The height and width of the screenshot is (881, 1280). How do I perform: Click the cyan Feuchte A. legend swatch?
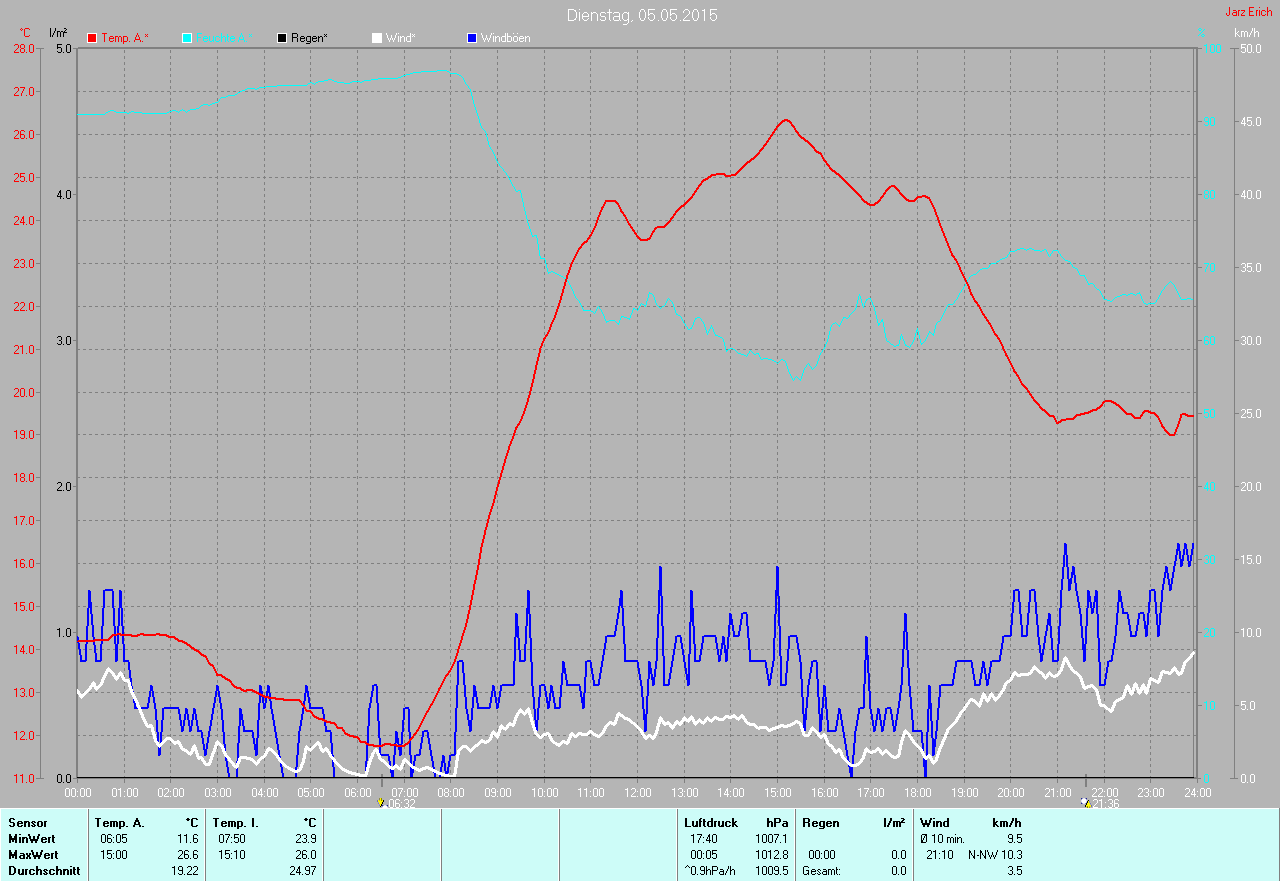click(x=187, y=38)
